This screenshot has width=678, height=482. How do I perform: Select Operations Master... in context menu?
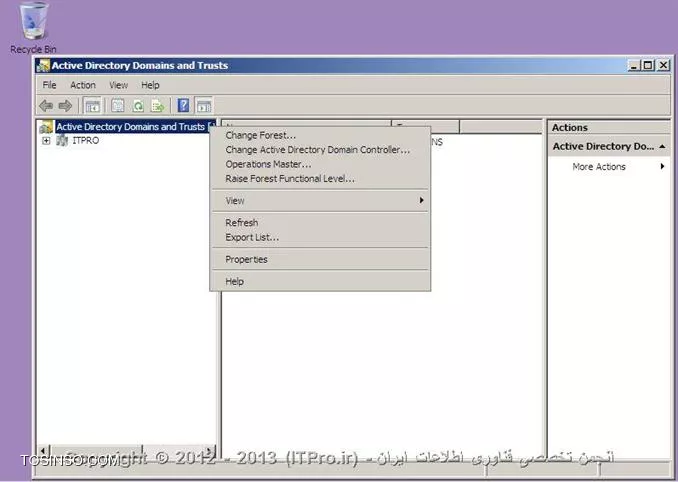[x=320, y=164]
